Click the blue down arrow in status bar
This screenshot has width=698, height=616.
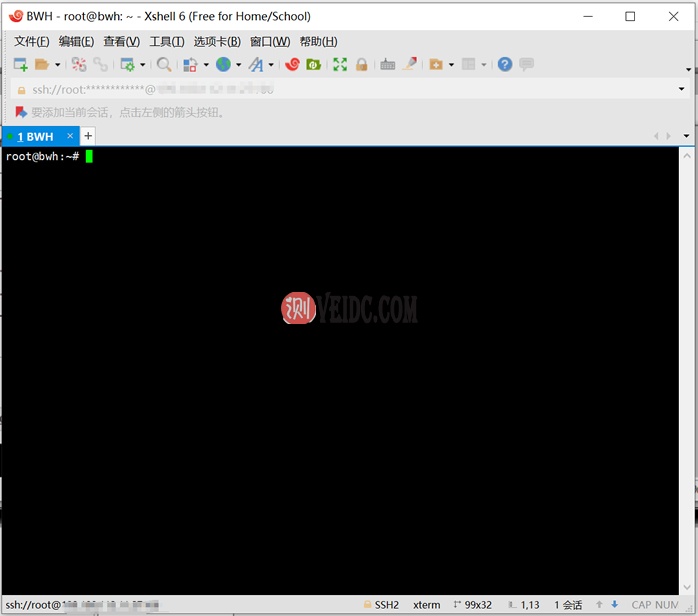pyautogui.click(x=615, y=604)
